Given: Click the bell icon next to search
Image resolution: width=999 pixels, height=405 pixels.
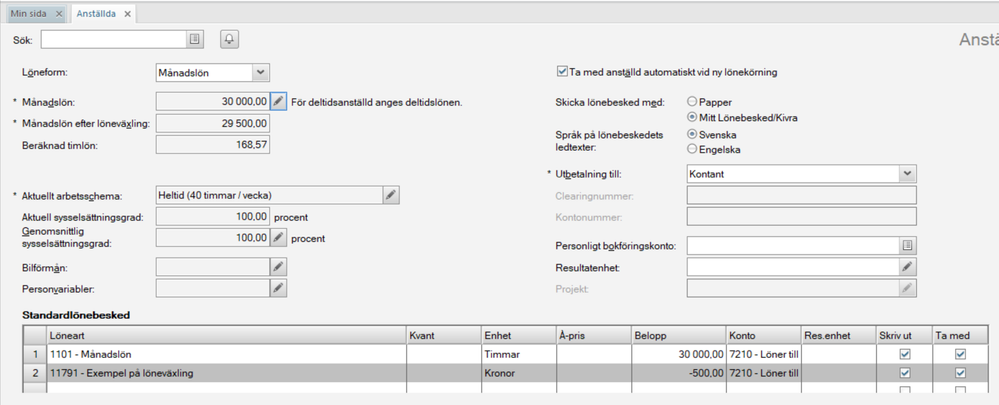Looking at the screenshot, I should (229, 39).
